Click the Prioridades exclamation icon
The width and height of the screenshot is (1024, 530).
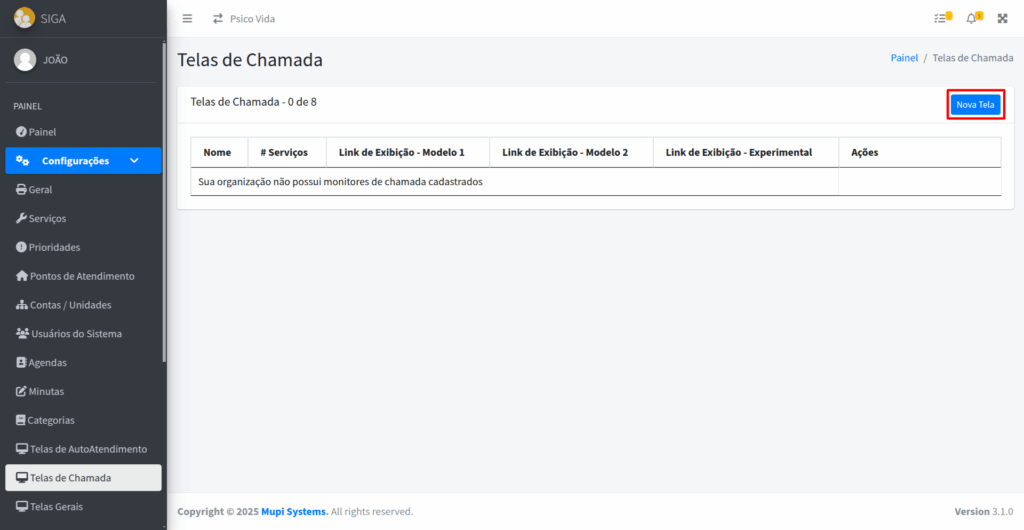[x=21, y=247]
